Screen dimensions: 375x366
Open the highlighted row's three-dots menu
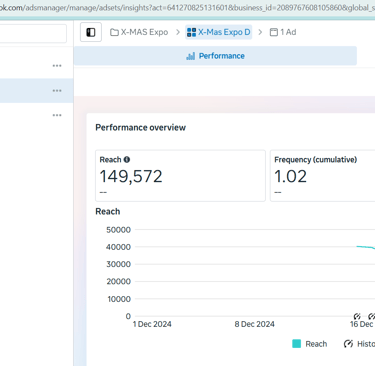(x=57, y=91)
